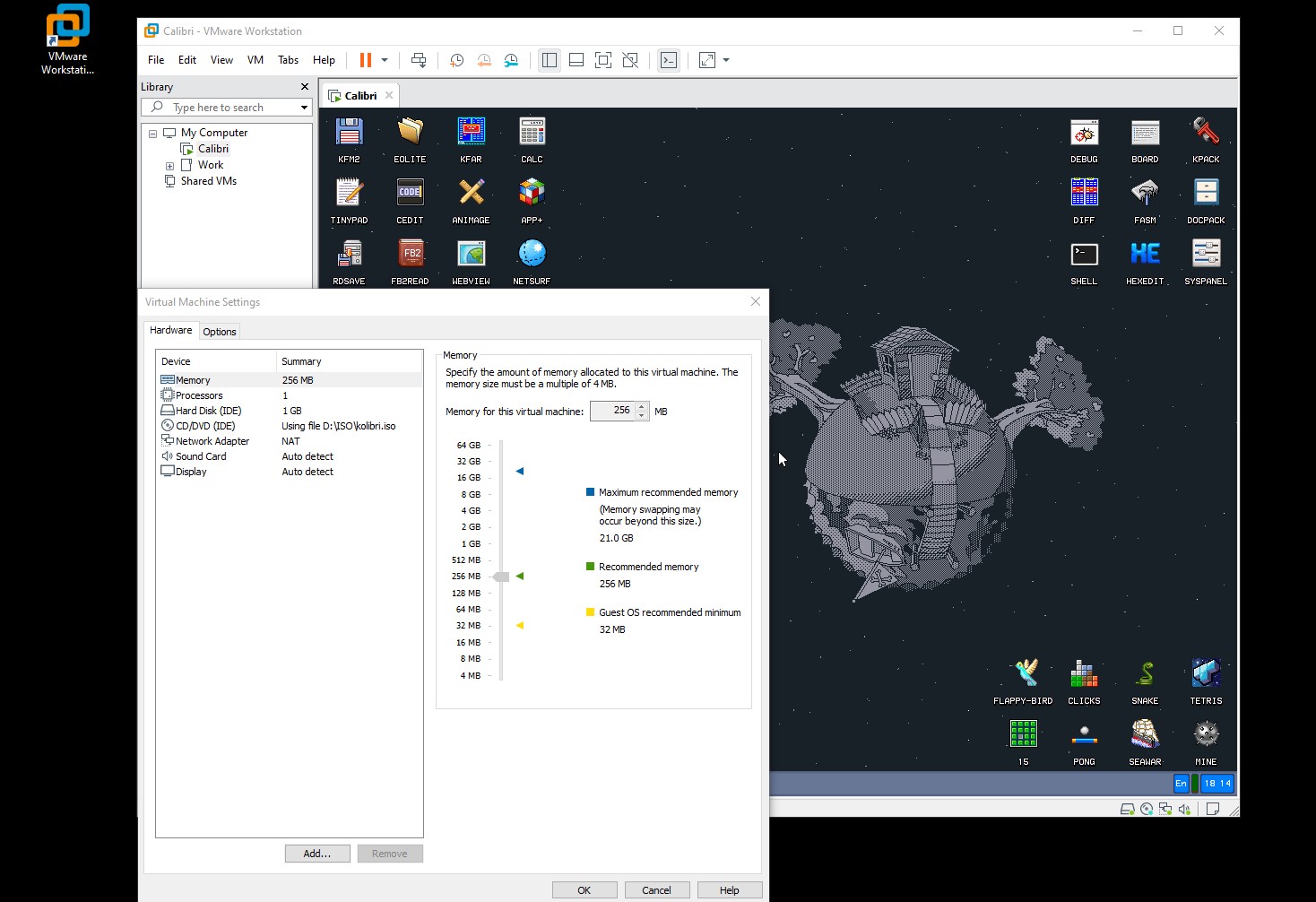The width and height of the screenshot is (1316, 902).
Task: Switch to the Options tab
Action: [219, 332]
